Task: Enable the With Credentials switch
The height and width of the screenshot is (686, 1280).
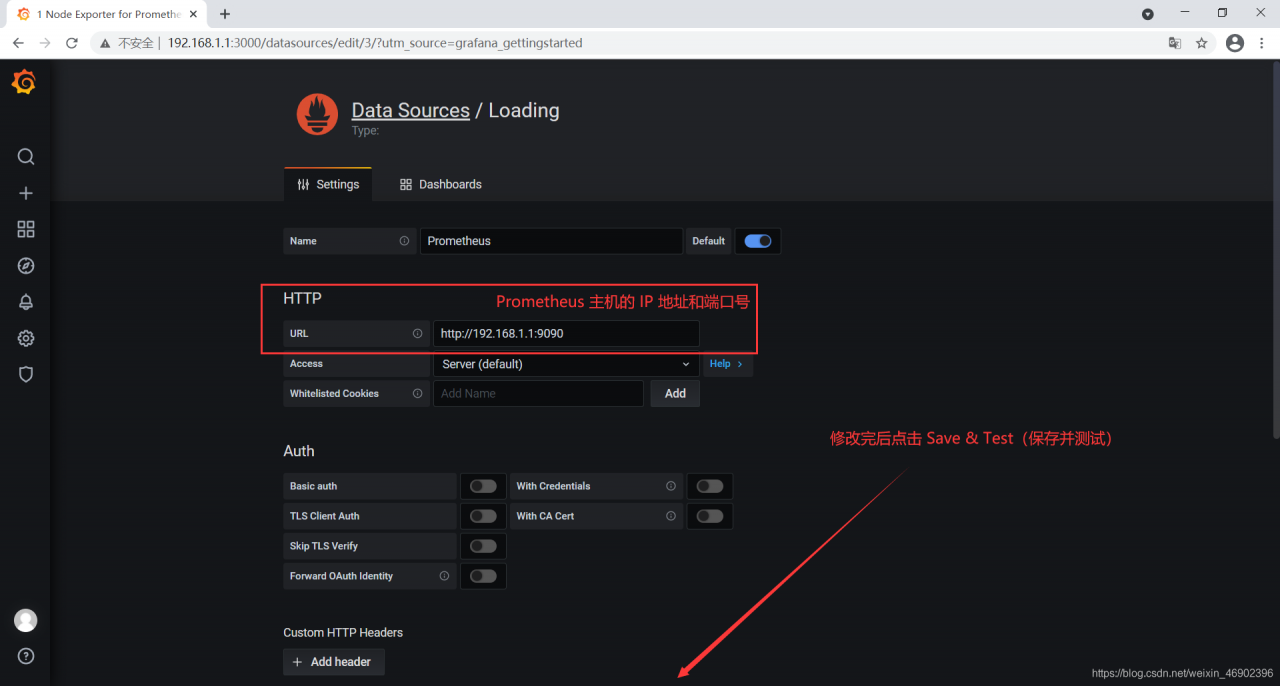Action: coord(710,486)
